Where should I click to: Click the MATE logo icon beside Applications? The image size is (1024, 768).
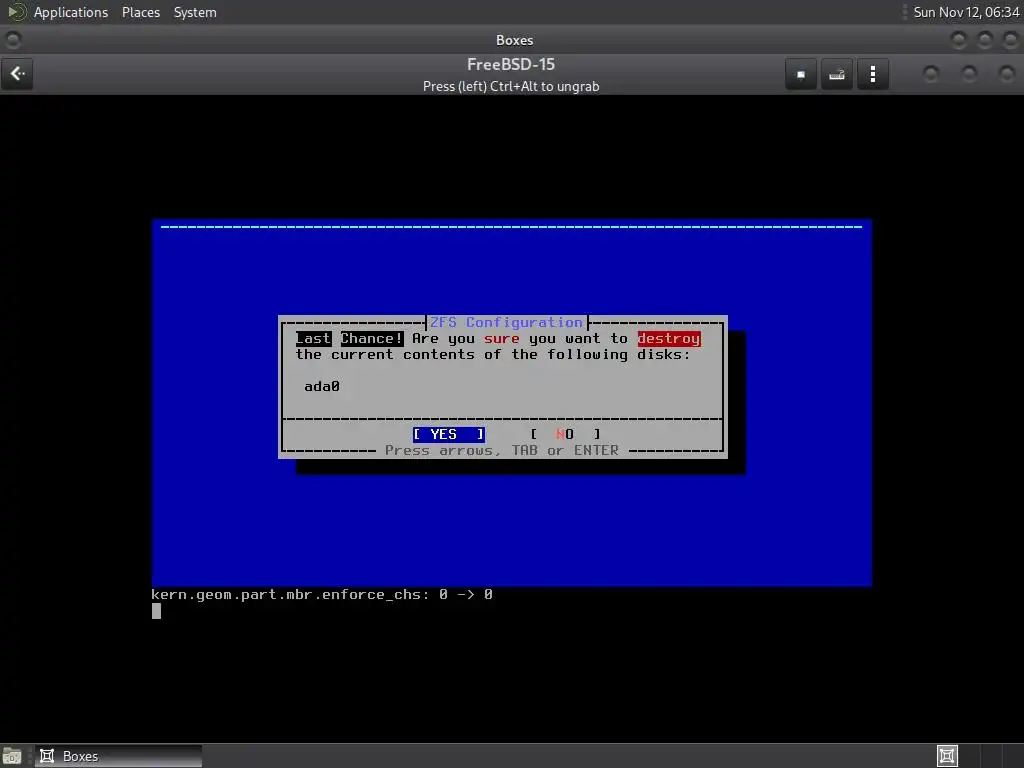click(16, 12)
